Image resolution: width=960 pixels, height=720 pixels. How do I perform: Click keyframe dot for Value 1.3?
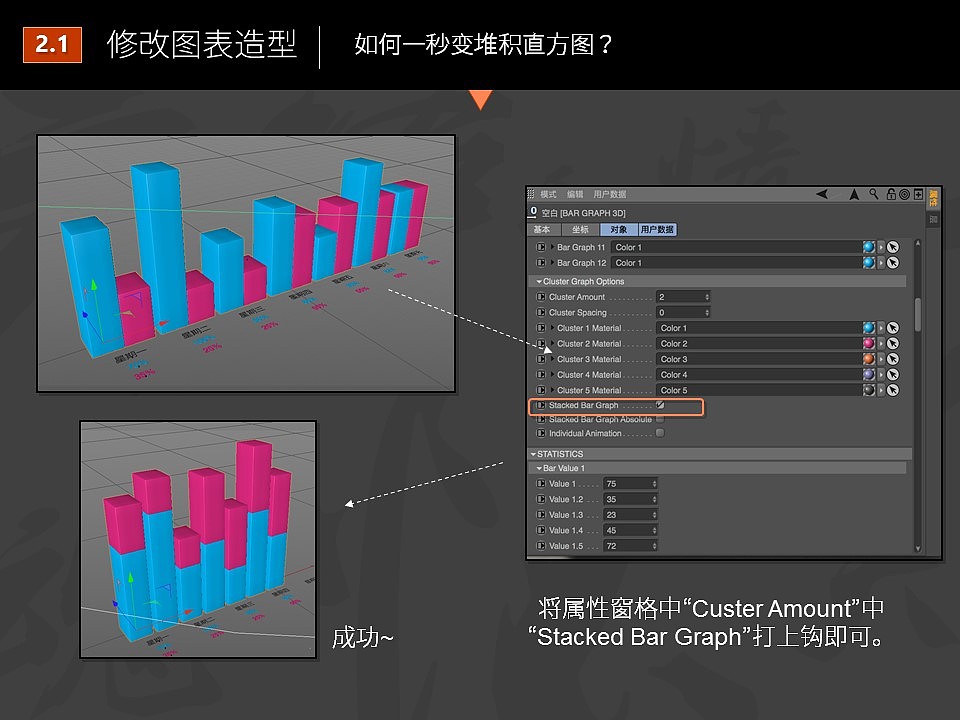(541, 515)
